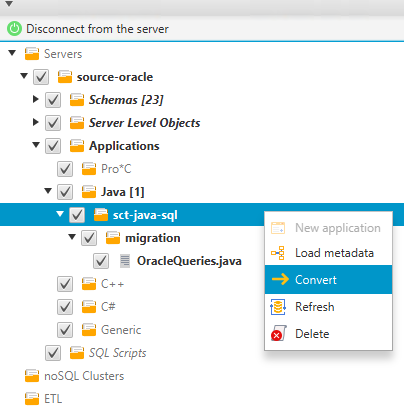Image resolution: width=404 pixels, height=418 pixels.
Task: Click the noSQL Clusters folder icon
Action: [x=32, y=376]
